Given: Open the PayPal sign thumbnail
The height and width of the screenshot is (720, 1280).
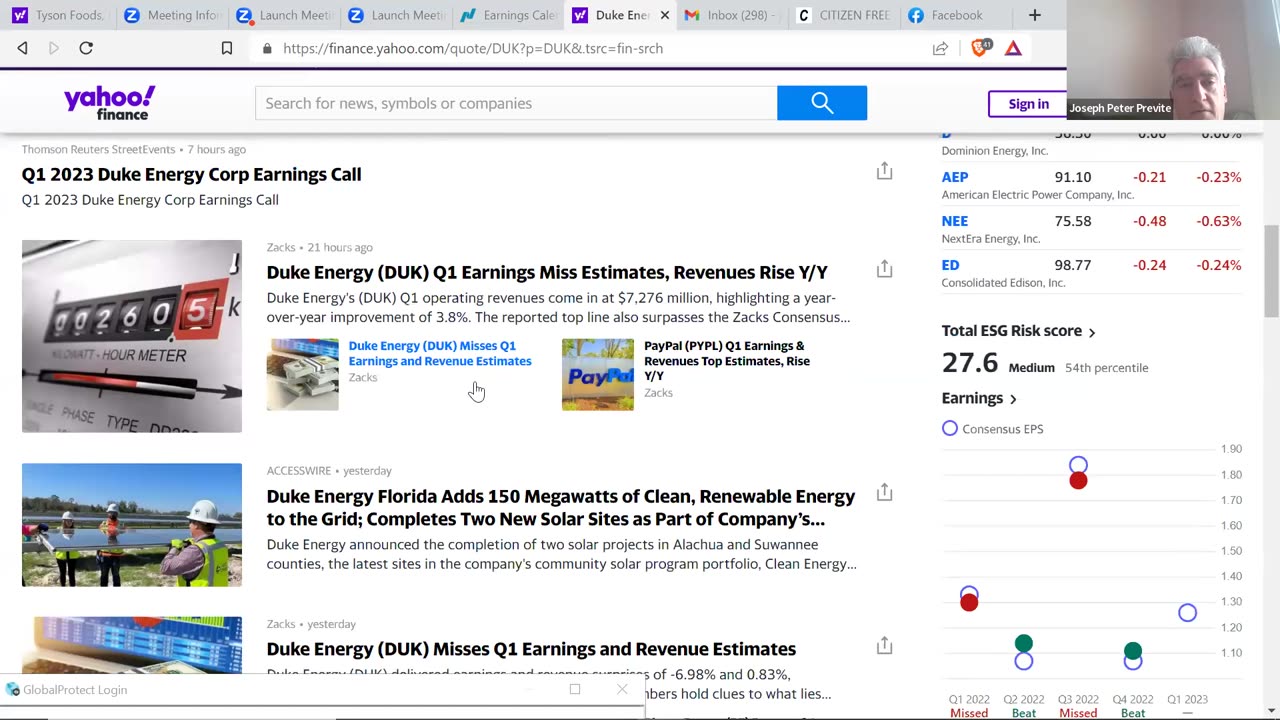Looking at the screenshot, I should pyautogui.click(x=598, y=375).
